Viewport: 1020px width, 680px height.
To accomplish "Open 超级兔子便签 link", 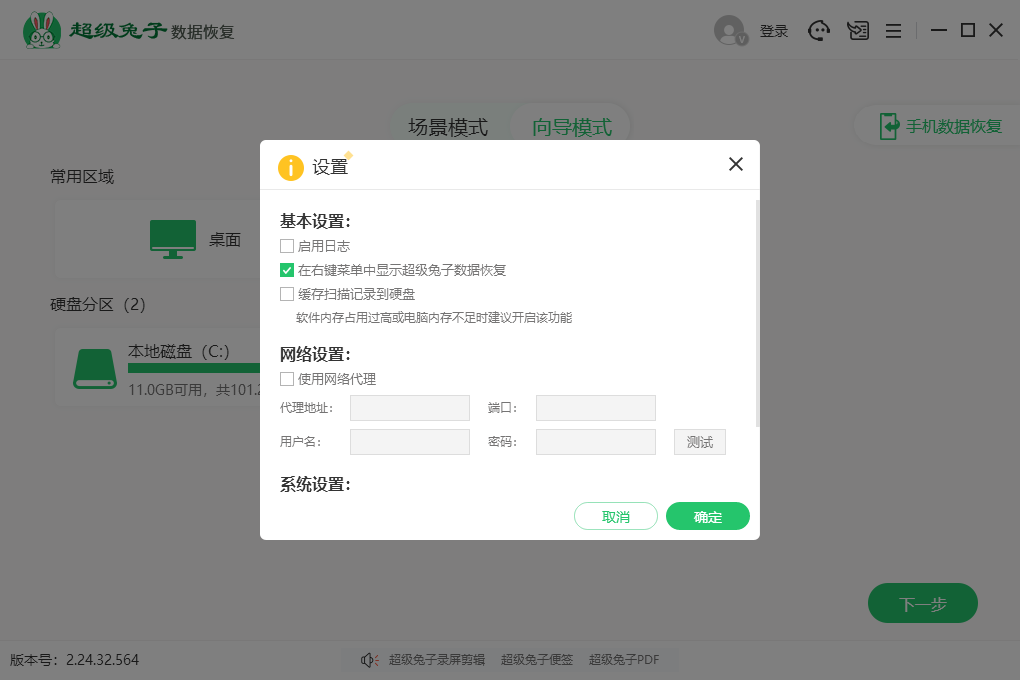I will point(537,660).
